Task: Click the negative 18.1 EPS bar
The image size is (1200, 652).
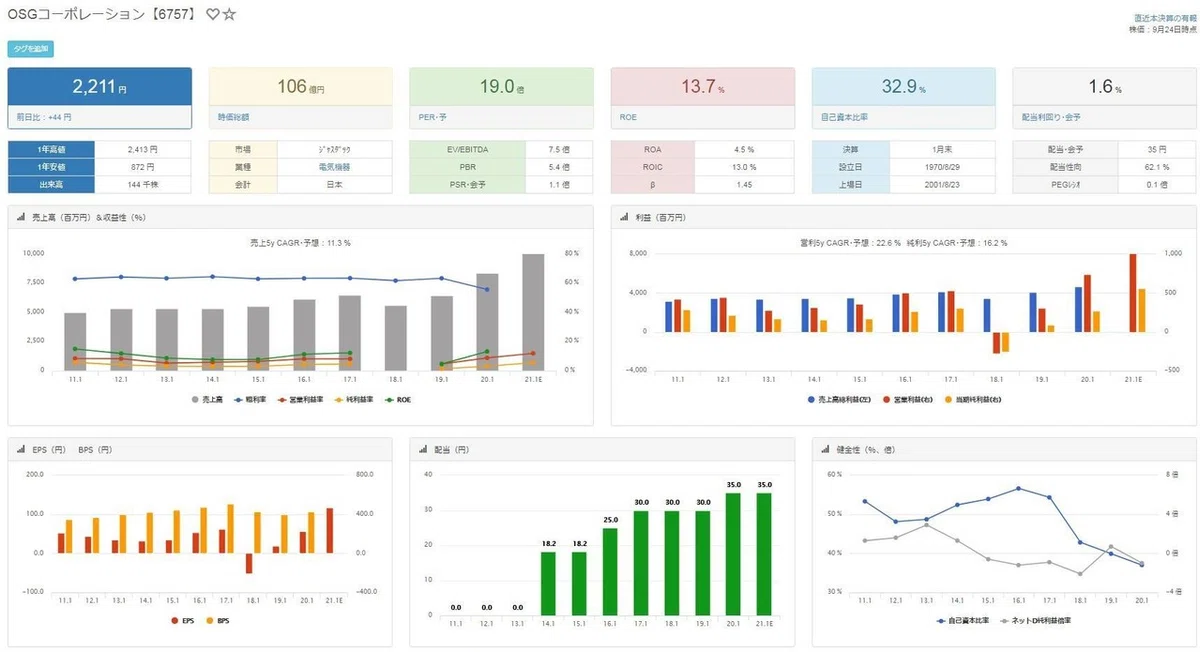Action: click(248, 563)
